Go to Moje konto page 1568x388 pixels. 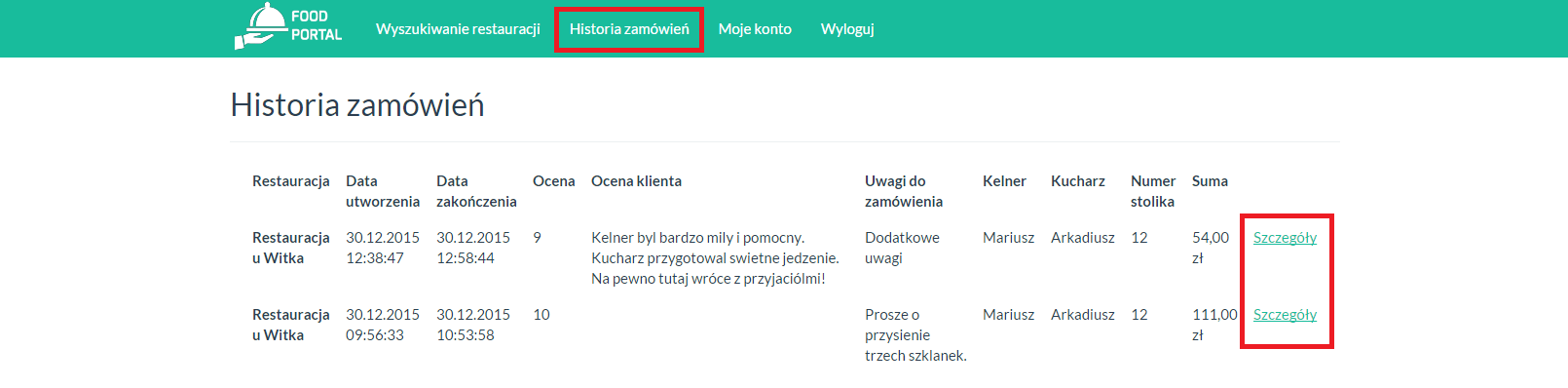click(755, 29)
